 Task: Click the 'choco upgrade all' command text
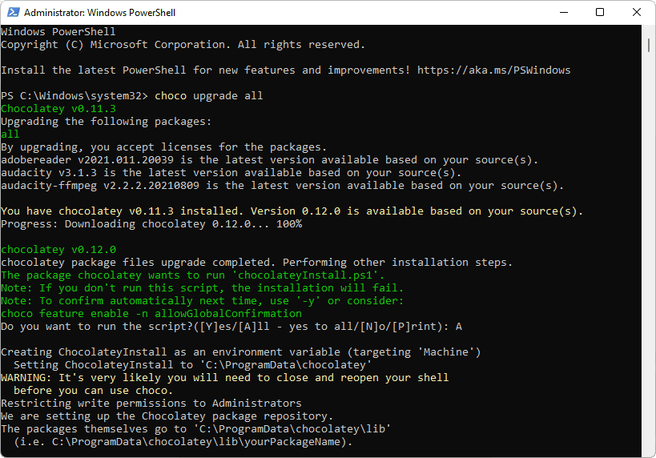point(209,96)
